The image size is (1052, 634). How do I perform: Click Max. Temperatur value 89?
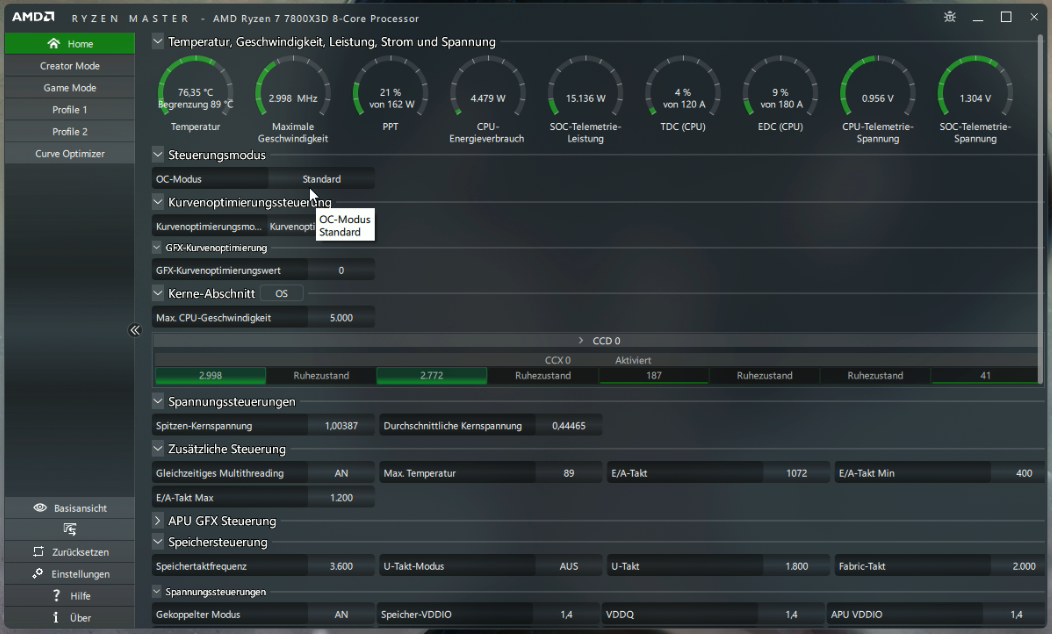[x=569, y=473]
